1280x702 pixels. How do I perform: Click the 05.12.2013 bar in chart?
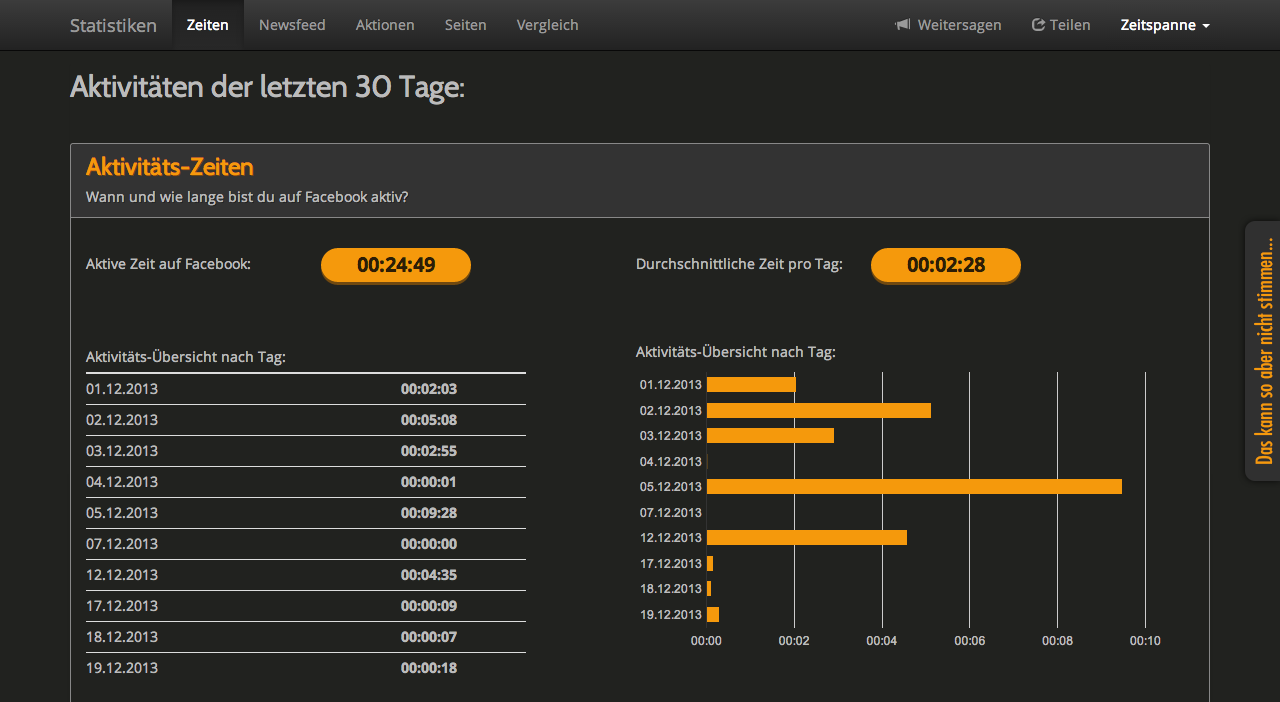[x=913, y=487]
